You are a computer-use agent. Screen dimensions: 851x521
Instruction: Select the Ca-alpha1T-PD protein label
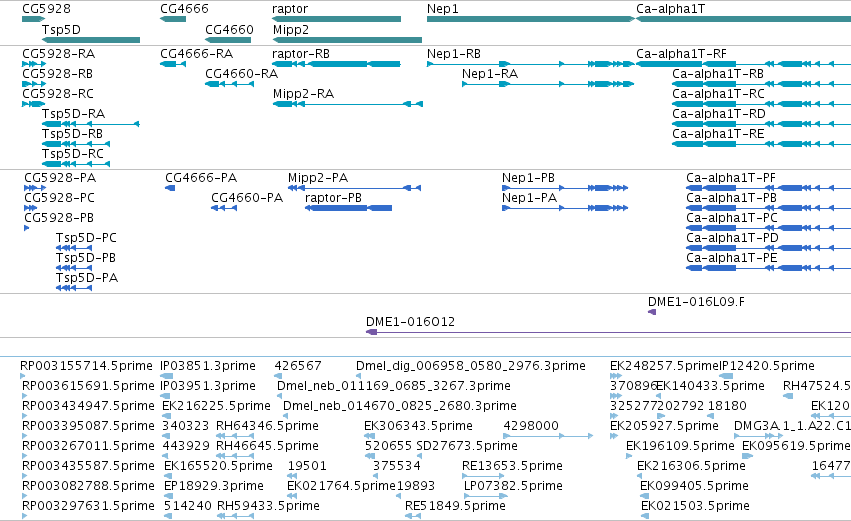(732, 238)
